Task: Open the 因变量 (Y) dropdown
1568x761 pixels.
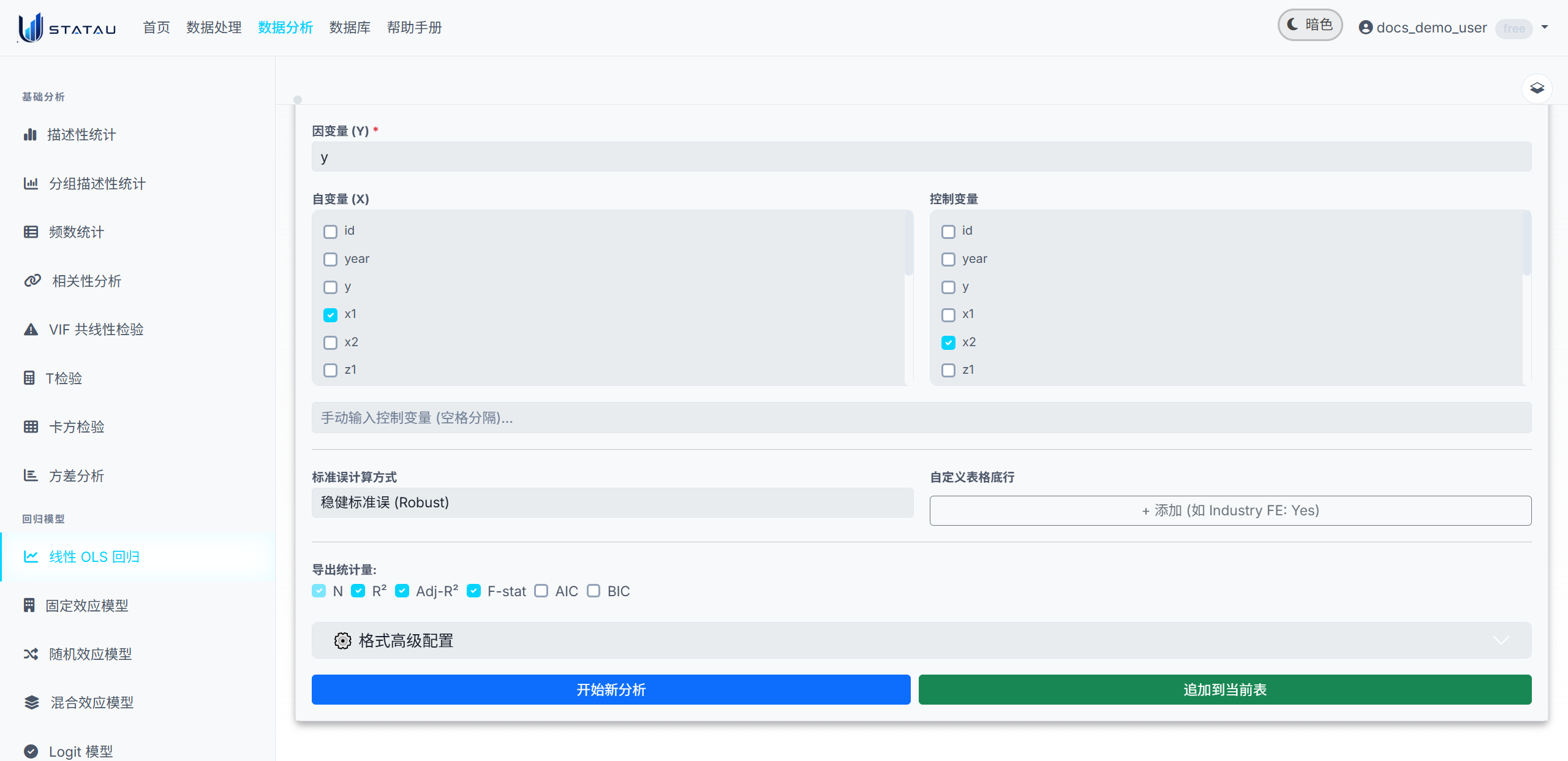Action: [921, 157]
